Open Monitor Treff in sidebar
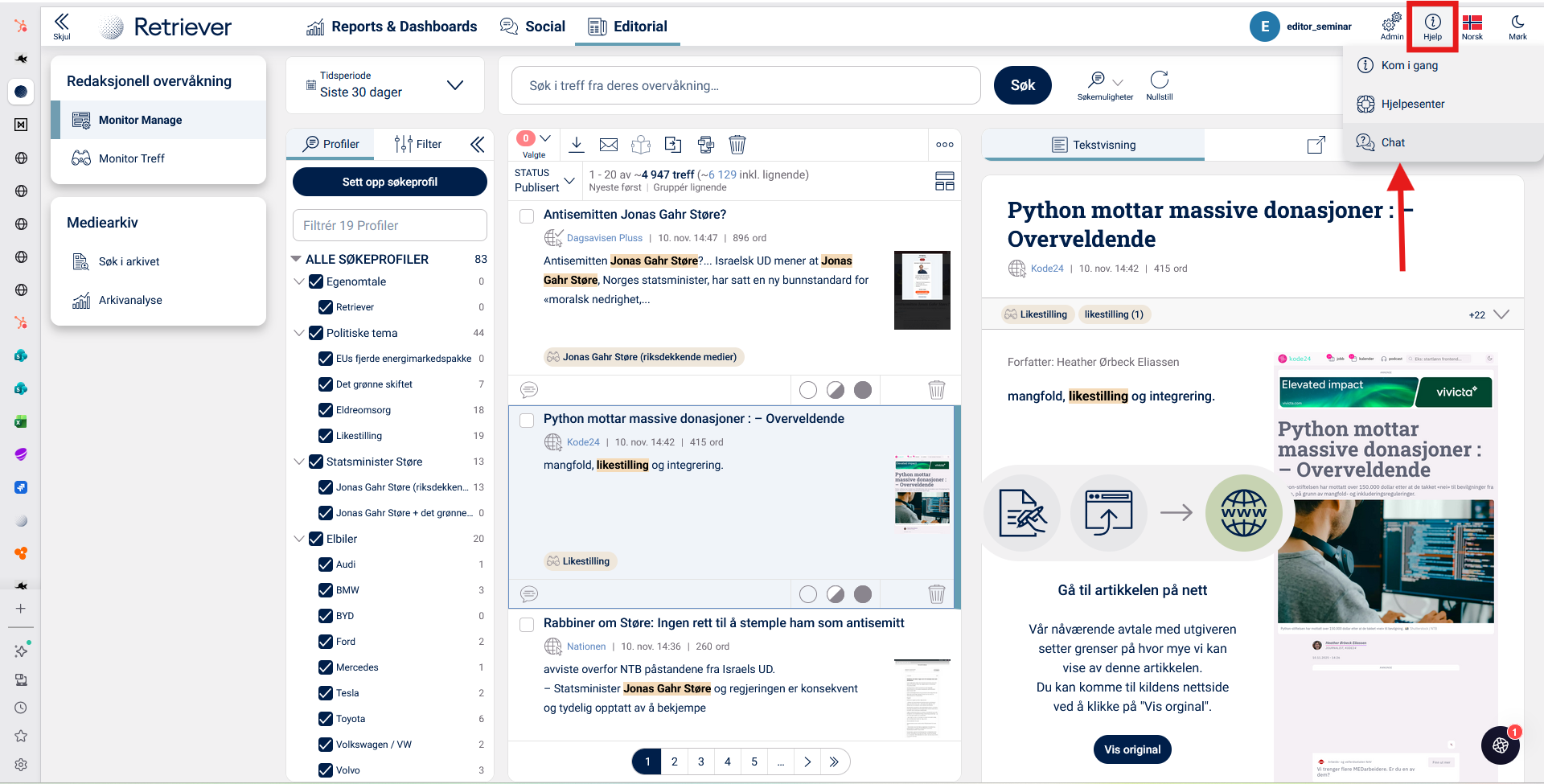The height and width of the screenshot is (784, 1544). click(158, 158)
